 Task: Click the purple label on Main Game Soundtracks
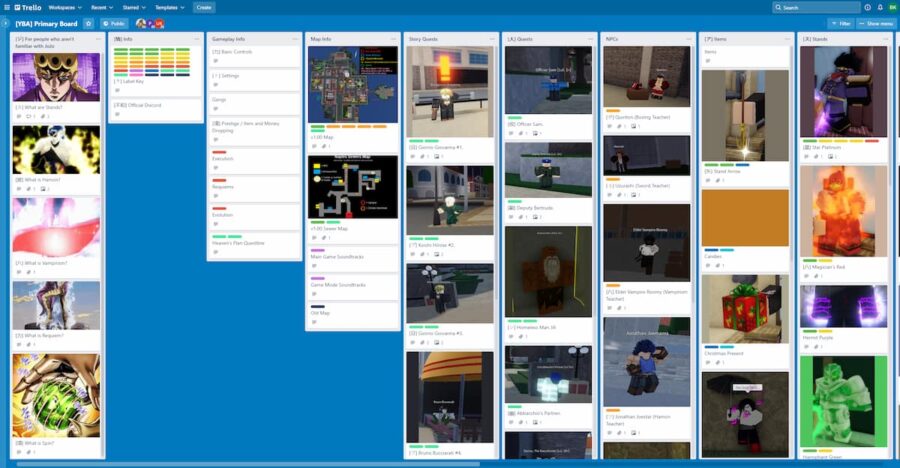point(317,250)
